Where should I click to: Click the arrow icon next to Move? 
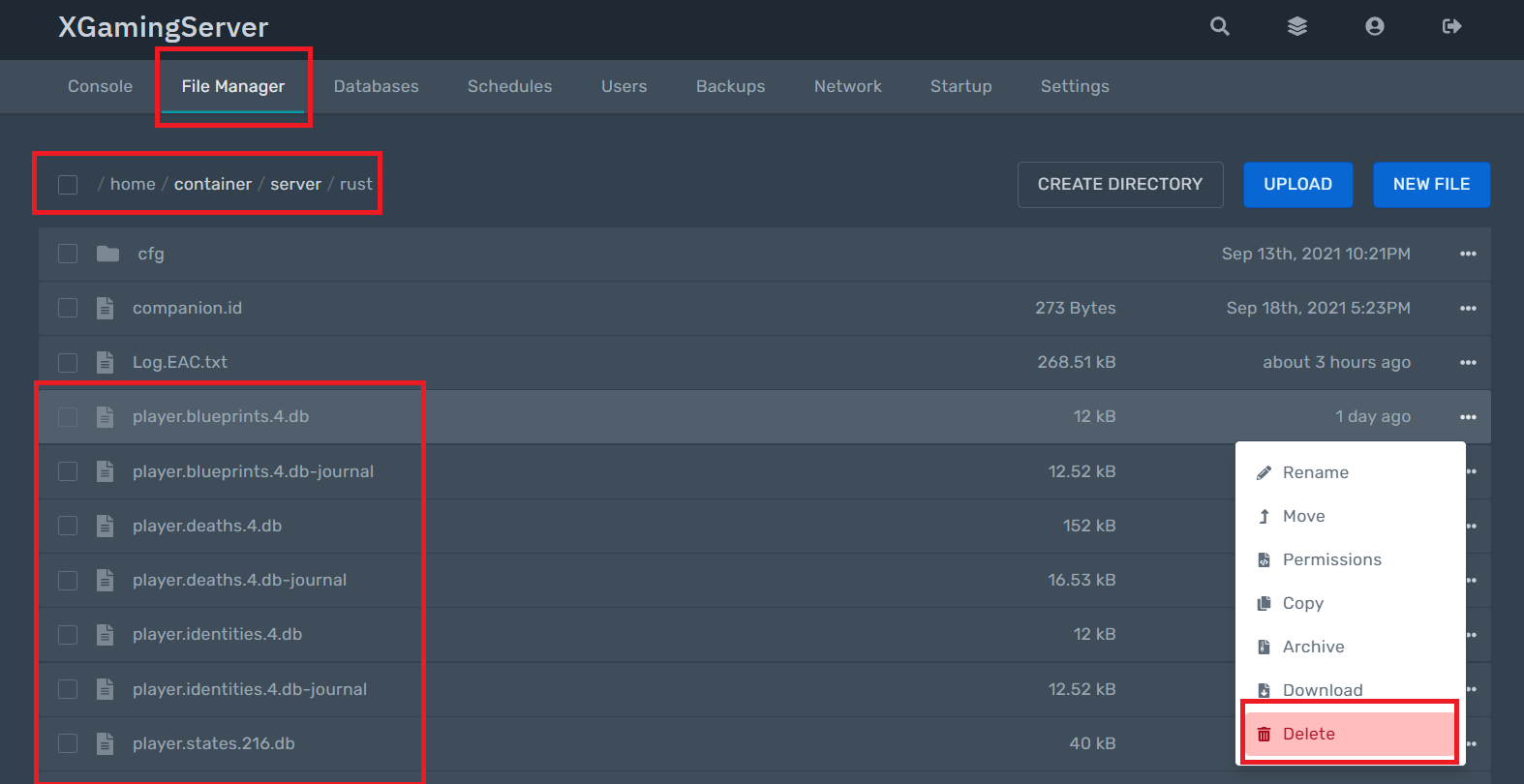click(1264, 516)
